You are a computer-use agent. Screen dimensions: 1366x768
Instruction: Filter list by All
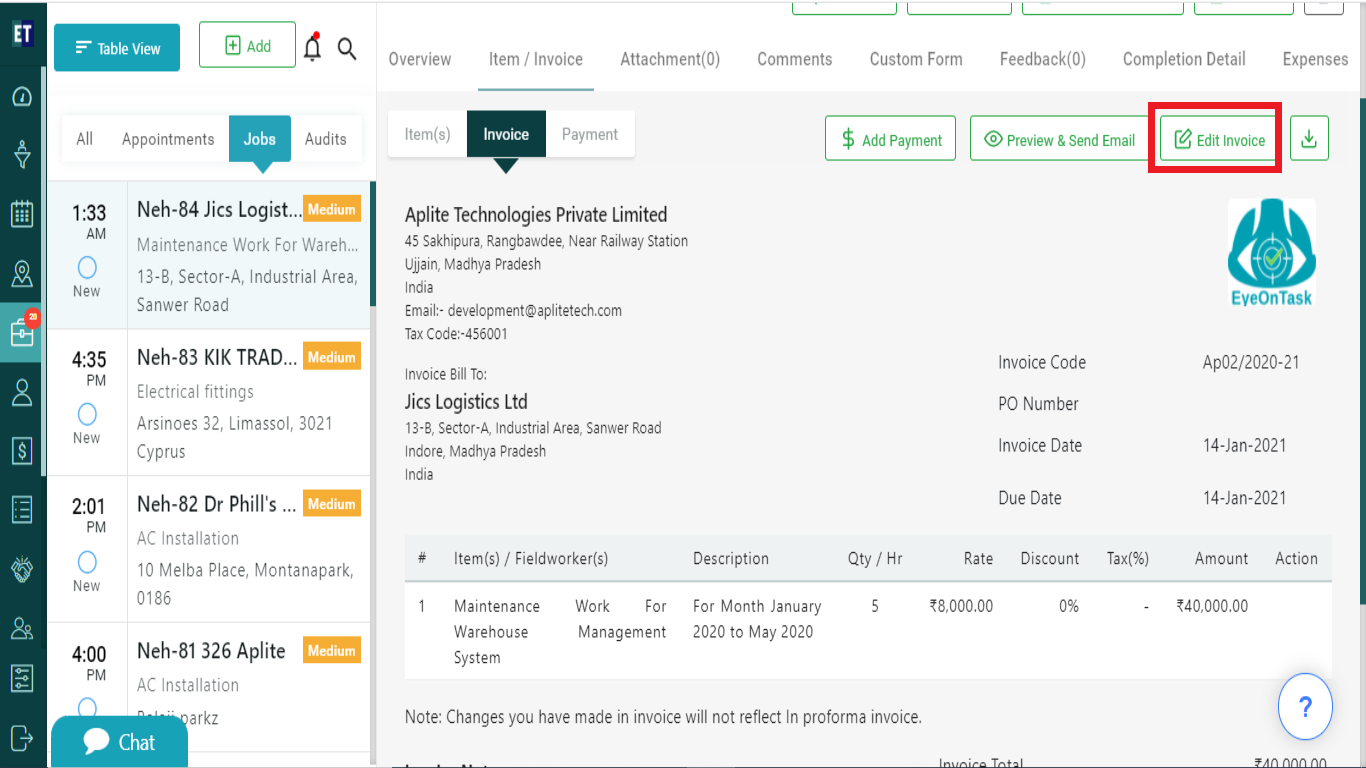coord(85,139)
